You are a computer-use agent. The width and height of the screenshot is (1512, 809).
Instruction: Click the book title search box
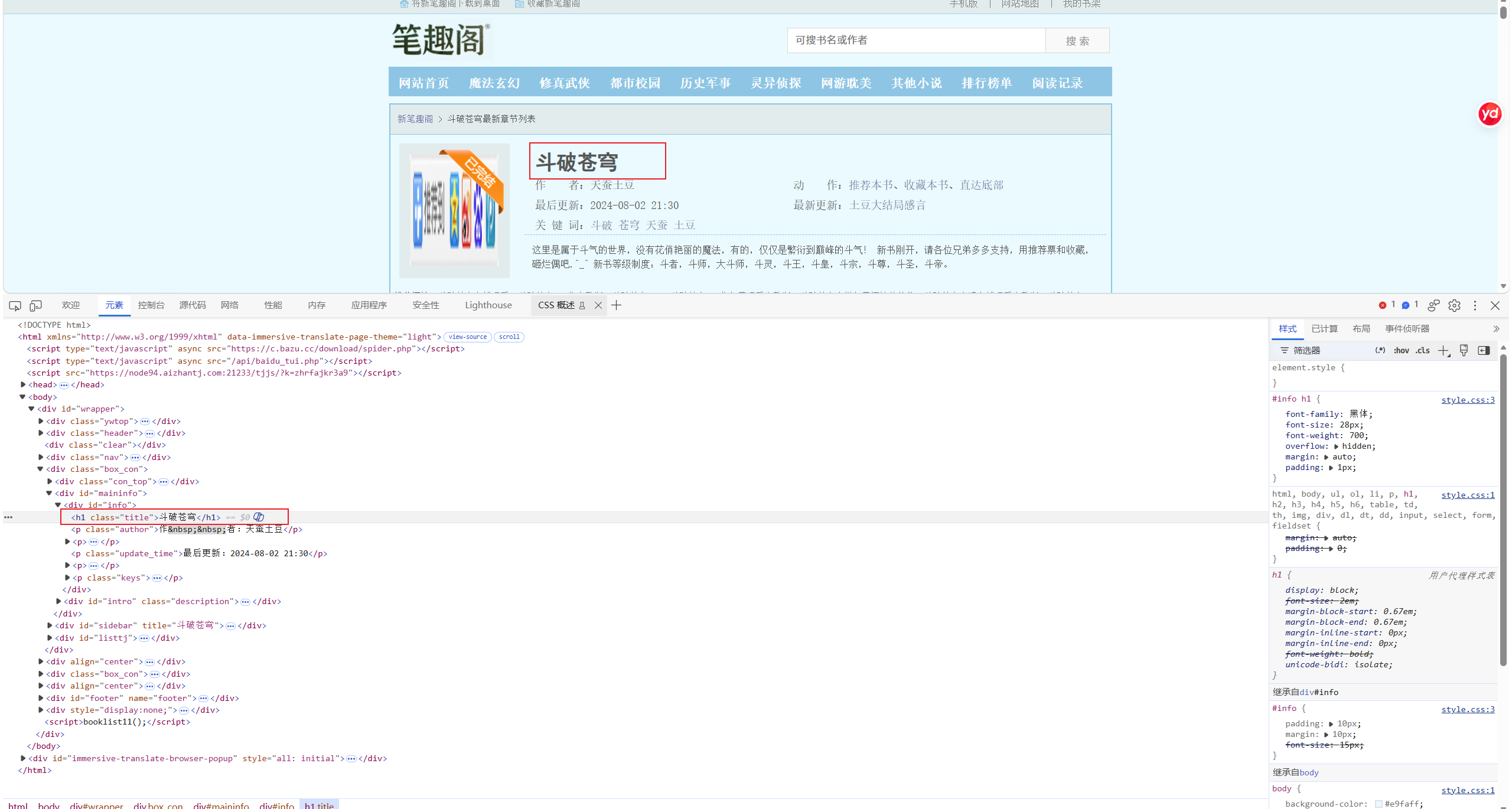tap(916, 40)
